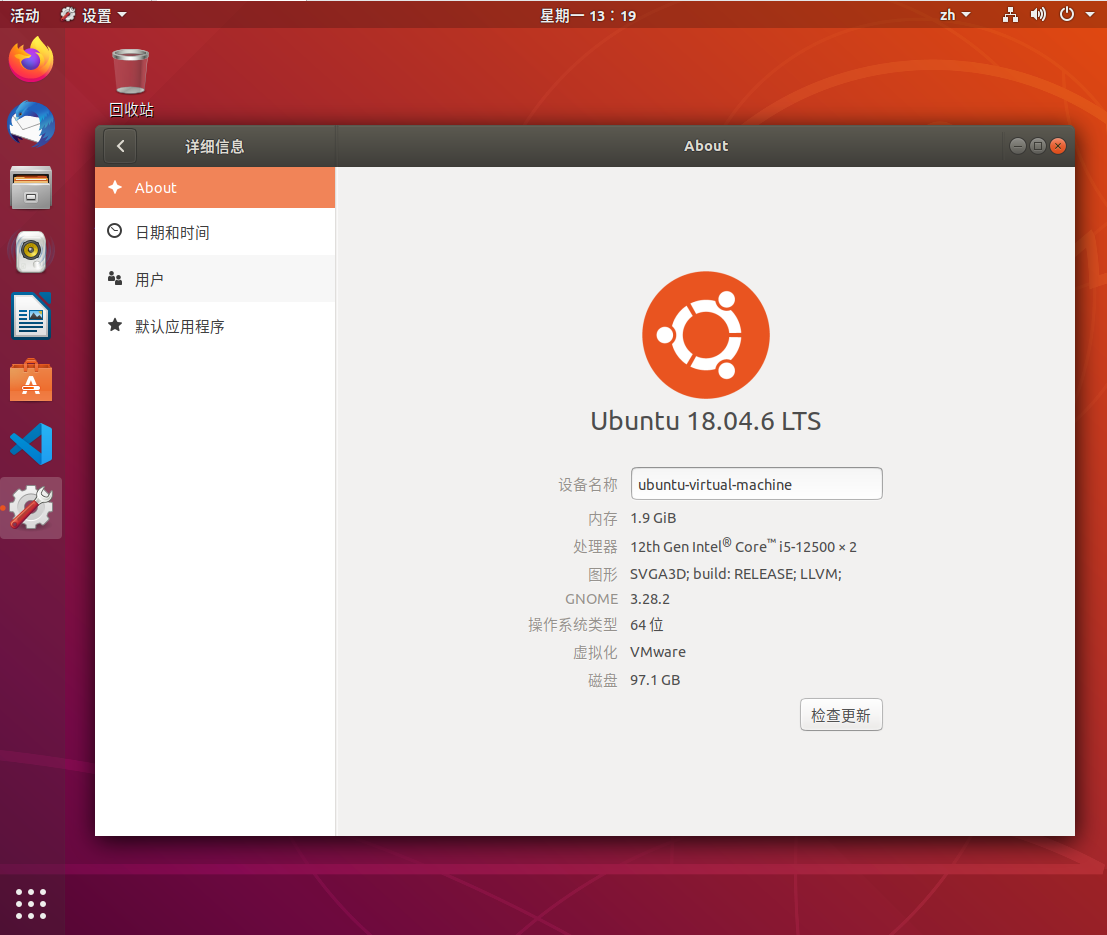Select About in the sidebar
1107x935 pixels.
click(215, 188)
